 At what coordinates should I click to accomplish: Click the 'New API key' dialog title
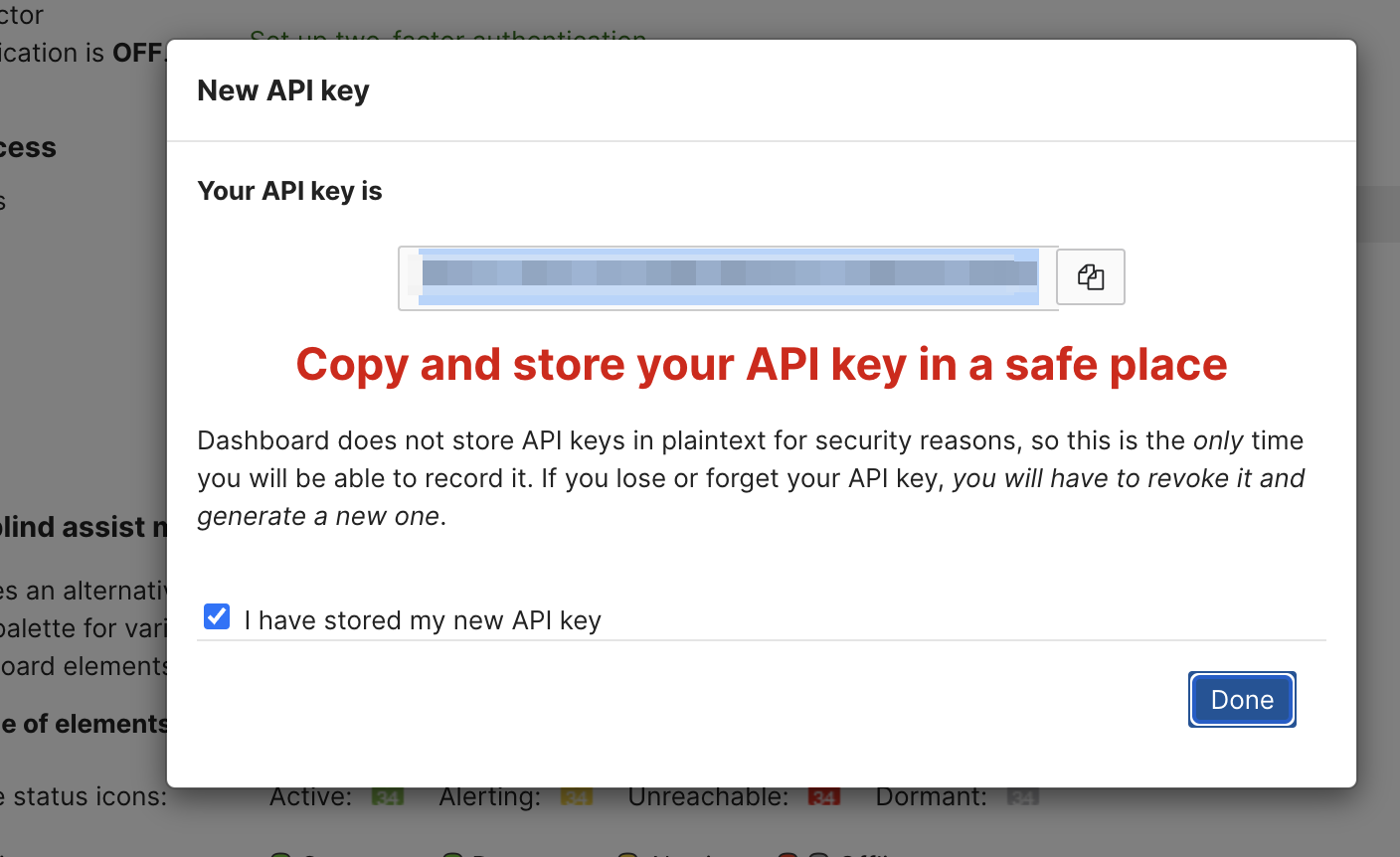point(283,90)
